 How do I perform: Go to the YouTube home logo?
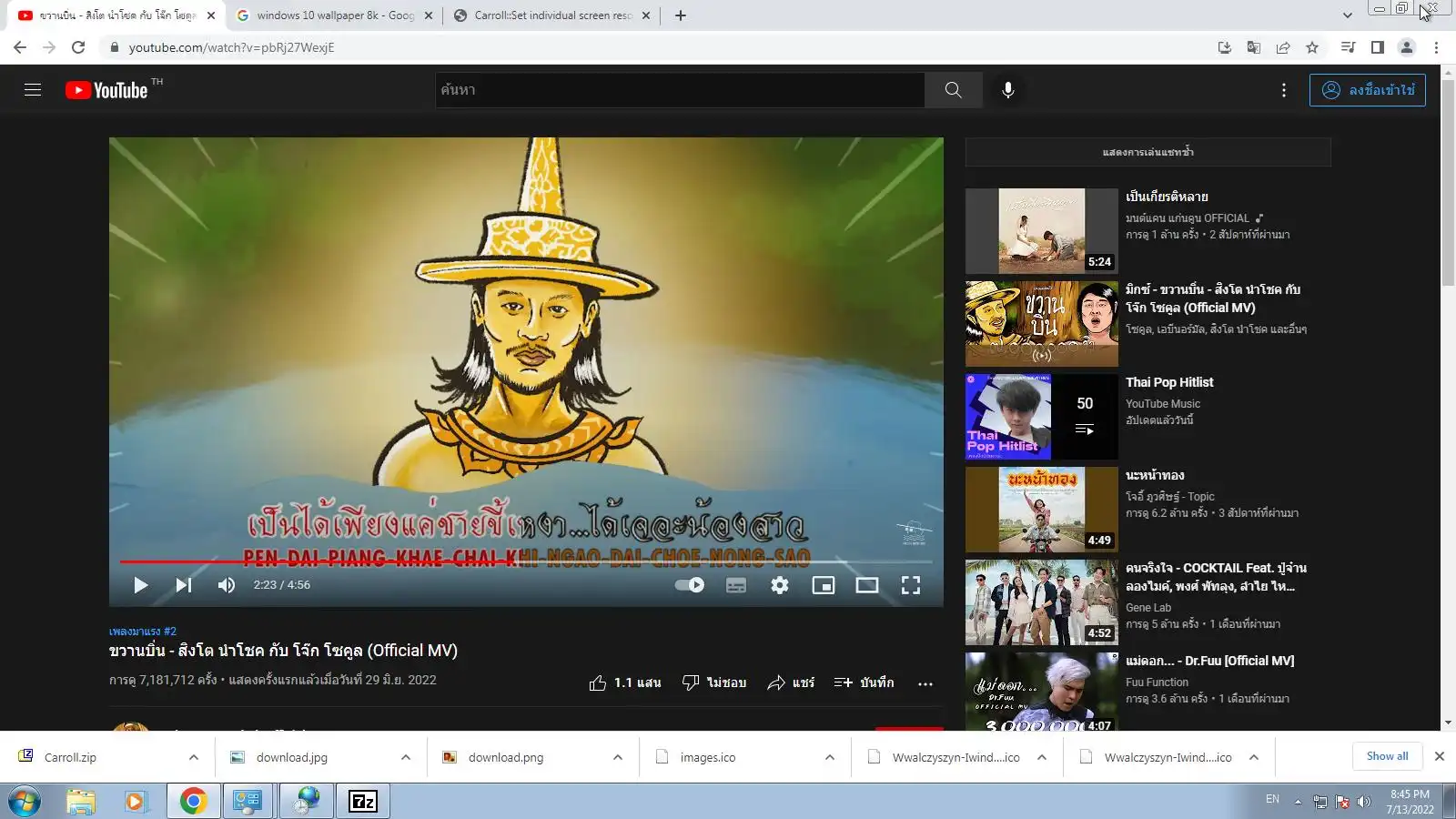click(x=106, y=90)
